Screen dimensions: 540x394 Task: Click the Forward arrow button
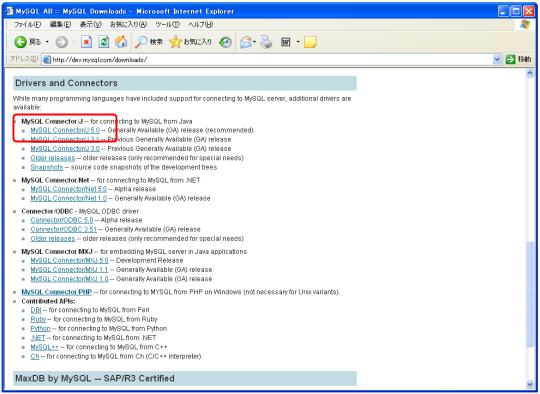[x=62, y=42]
